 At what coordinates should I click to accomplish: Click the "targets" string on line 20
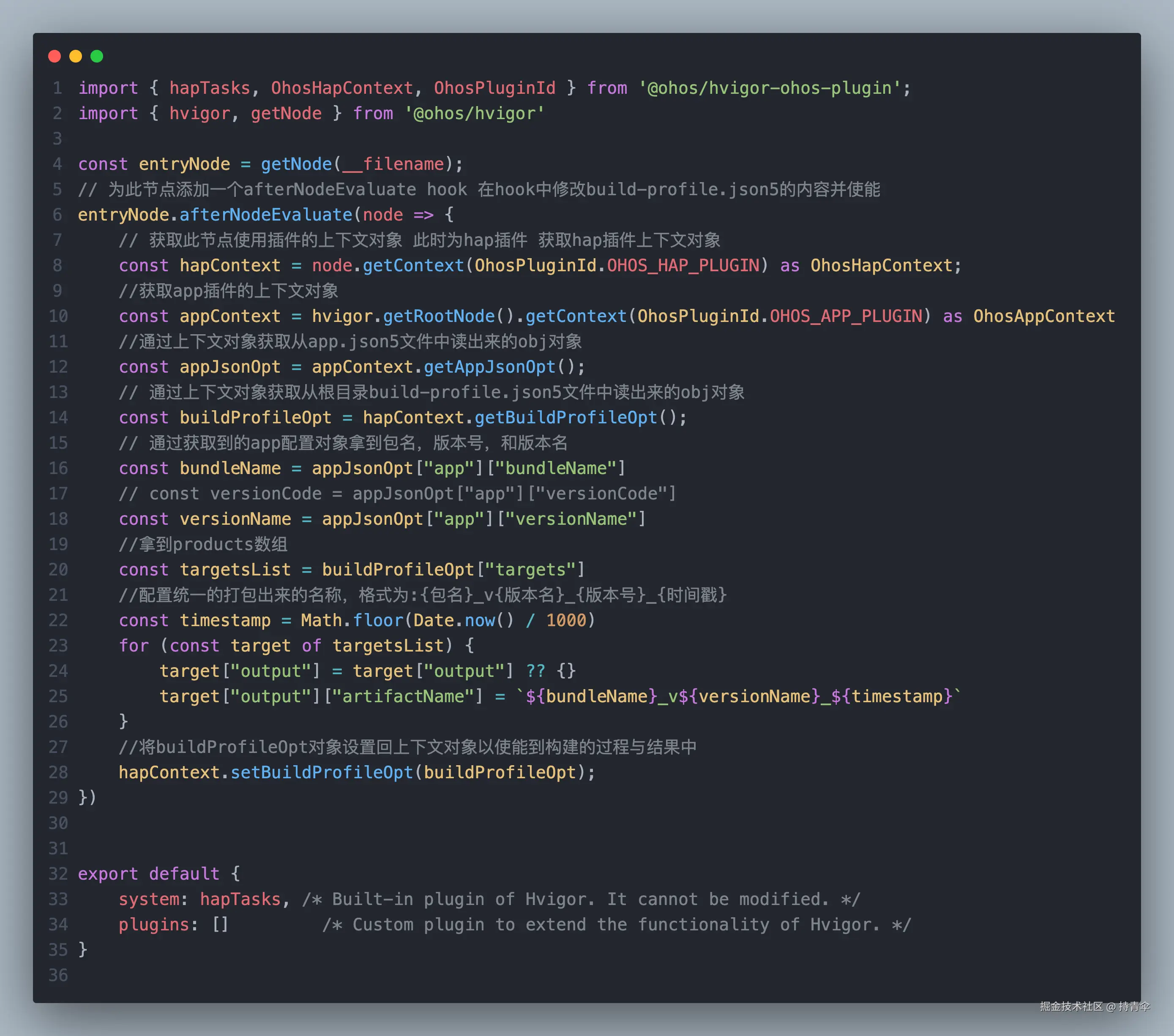coord(531,570)
